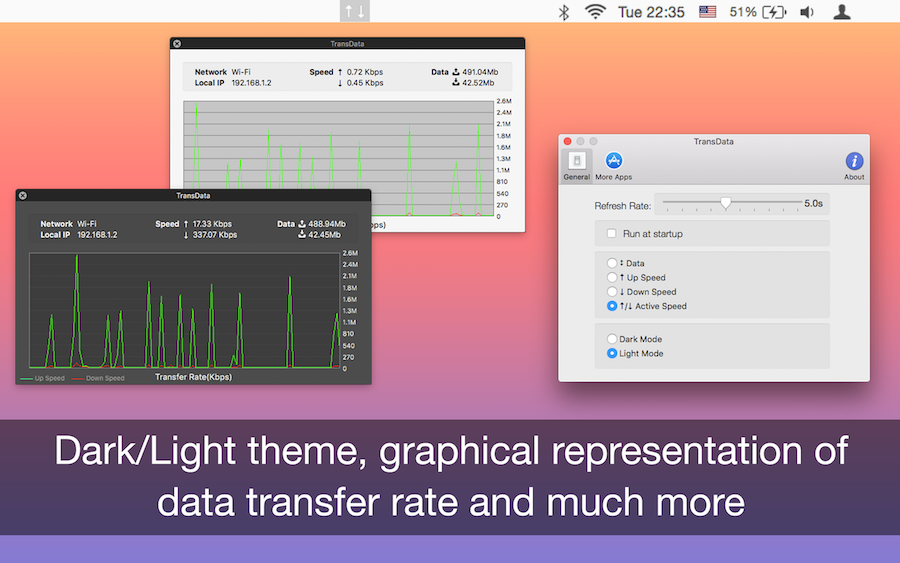Open the More Apps toolbar item
This screenshot has width=900, height=563.
coord(614,166)
